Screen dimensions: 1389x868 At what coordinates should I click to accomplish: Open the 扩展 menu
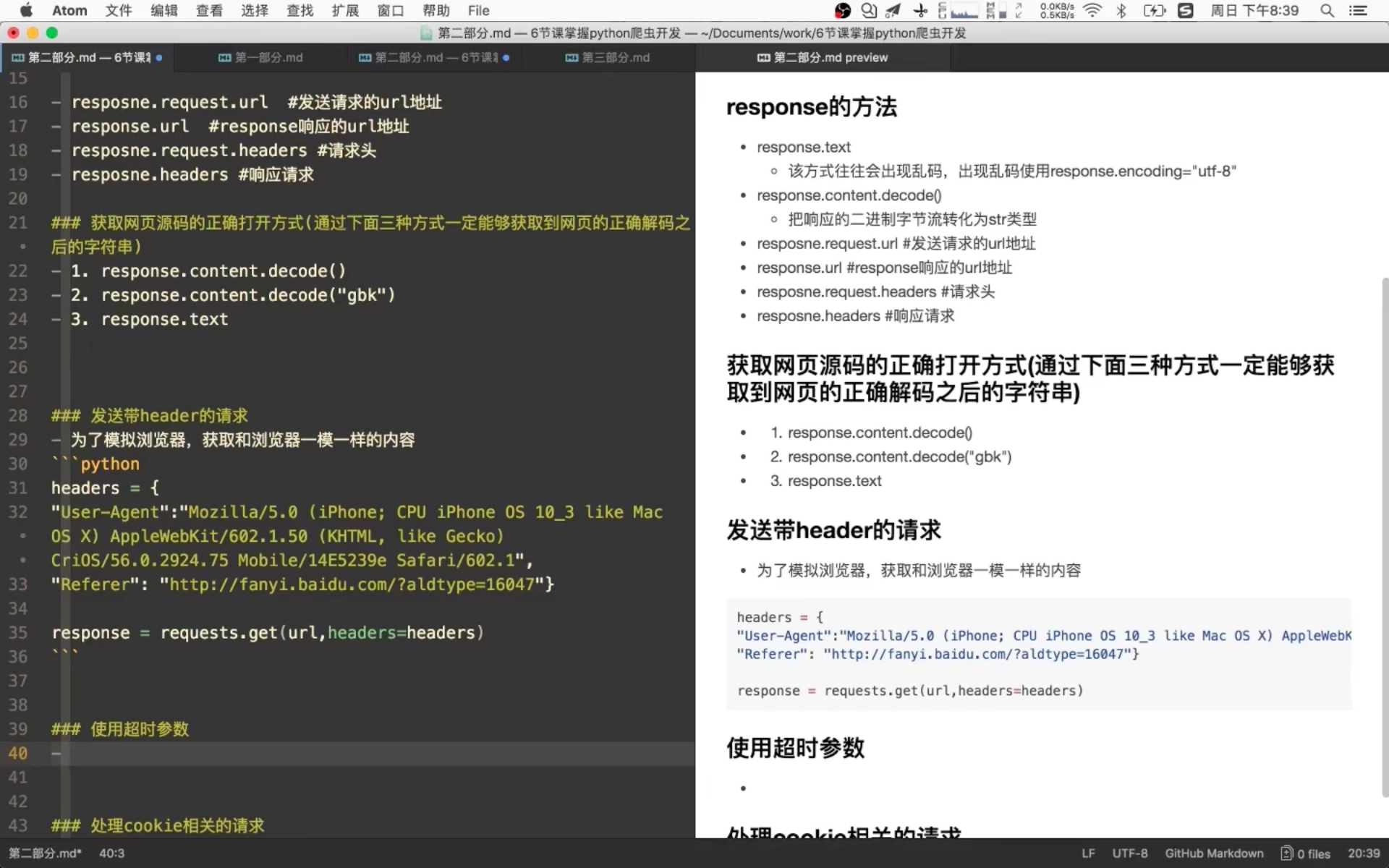point(345,10)
